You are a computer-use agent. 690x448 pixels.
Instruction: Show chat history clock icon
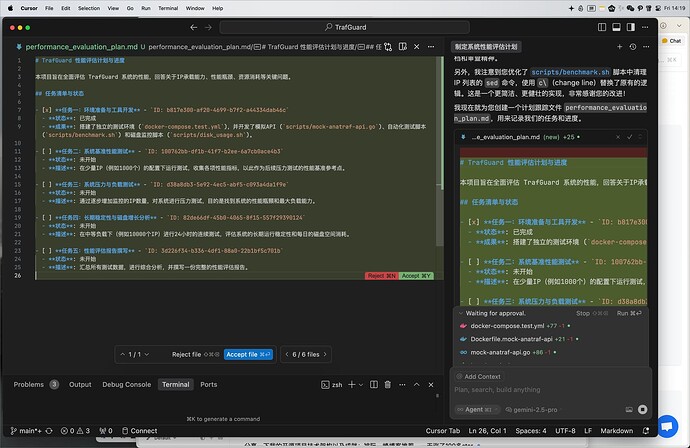coord(633,47)
